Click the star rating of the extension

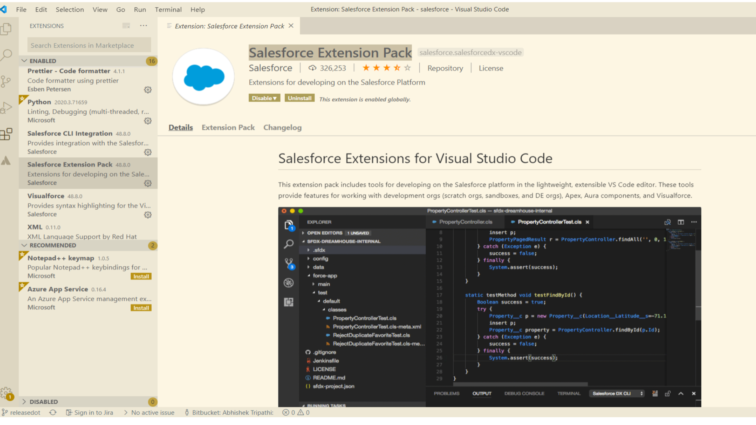click(x=387, y=68)
